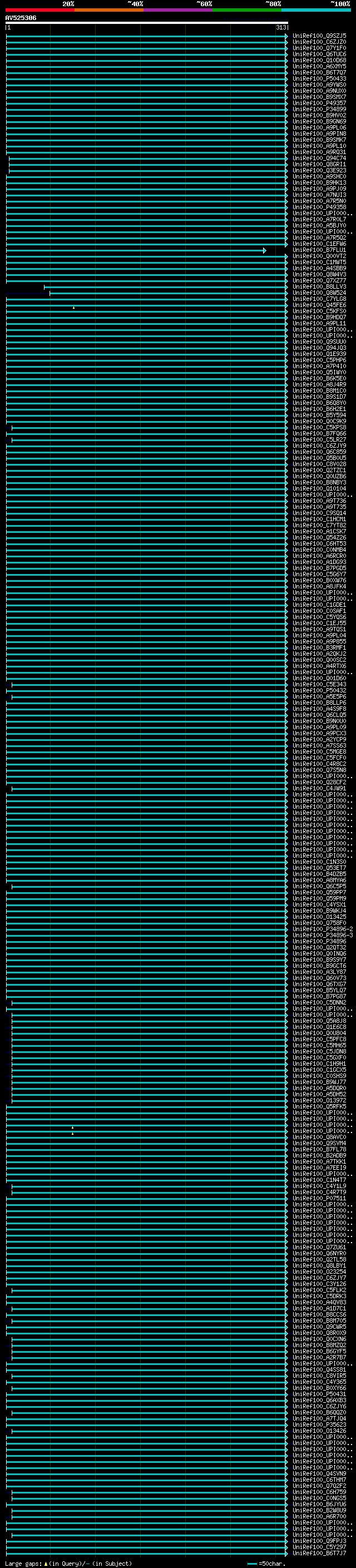Click the UniRef100_O13425 label
The height and width of the screenshot is (1568, 356).
(319, 917)
